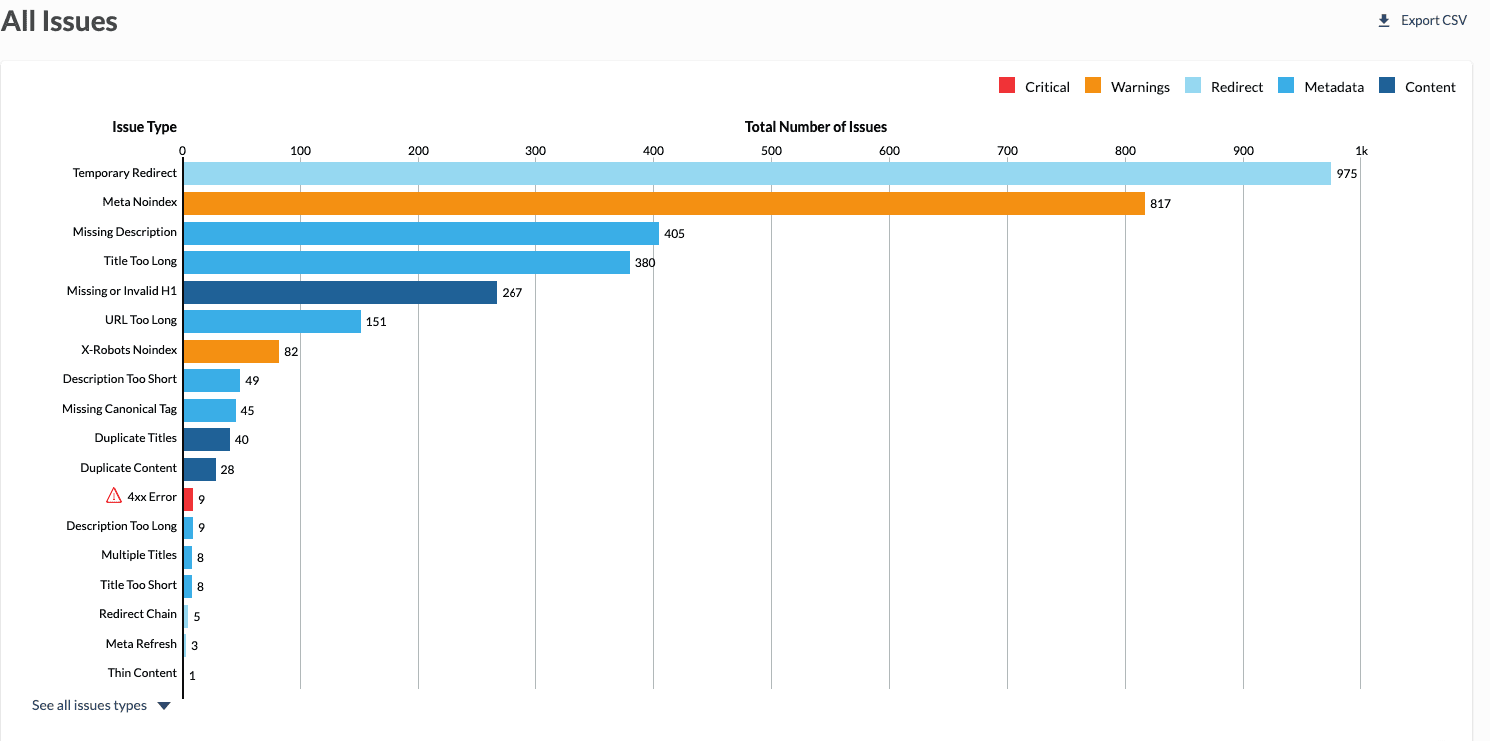Toggle the Redirect legend filter

(1224, 87)
